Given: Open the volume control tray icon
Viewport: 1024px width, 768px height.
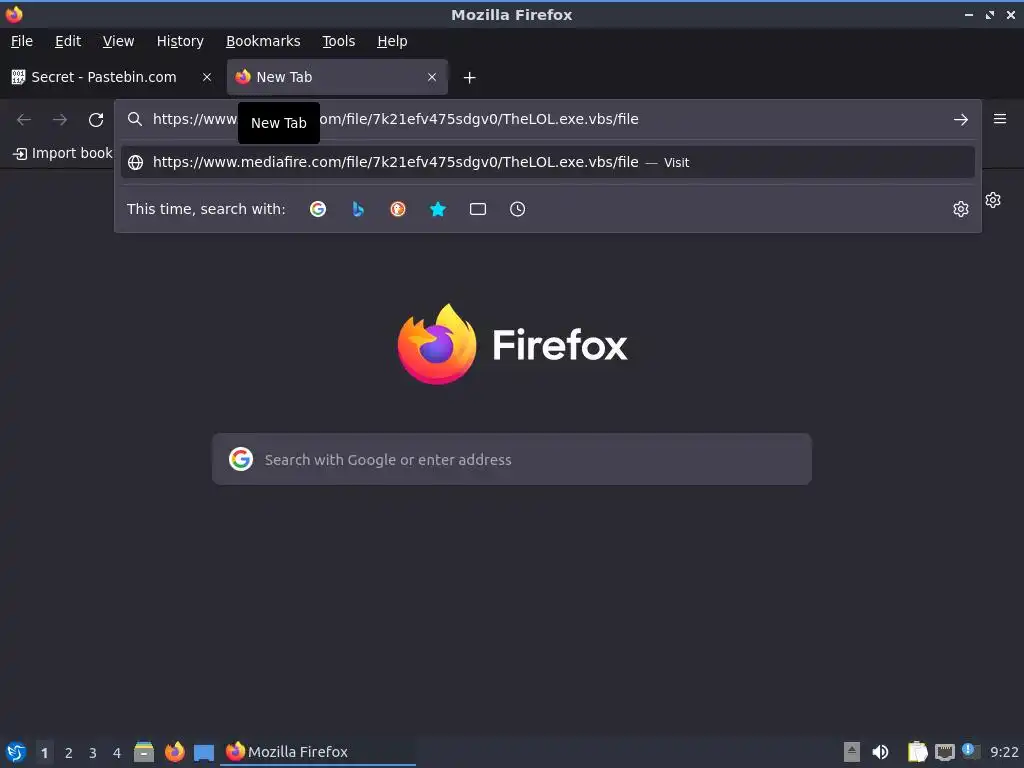Looking at the screenshot, I should pos(880,752).
